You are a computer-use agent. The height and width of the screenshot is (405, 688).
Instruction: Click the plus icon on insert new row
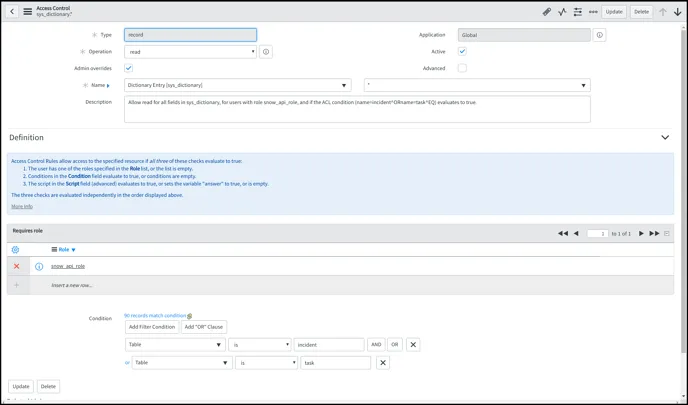pyautogui.click(x=17, y=285)
